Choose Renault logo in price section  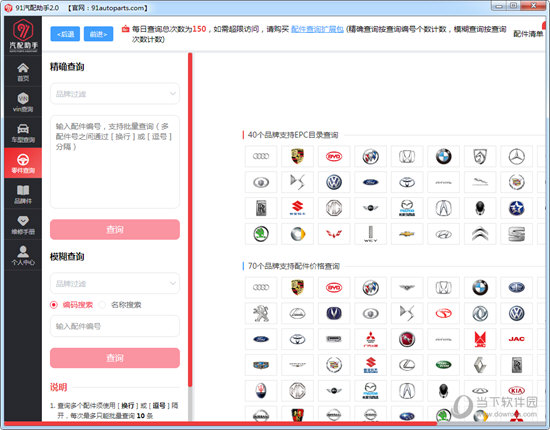tap(480, 365)
